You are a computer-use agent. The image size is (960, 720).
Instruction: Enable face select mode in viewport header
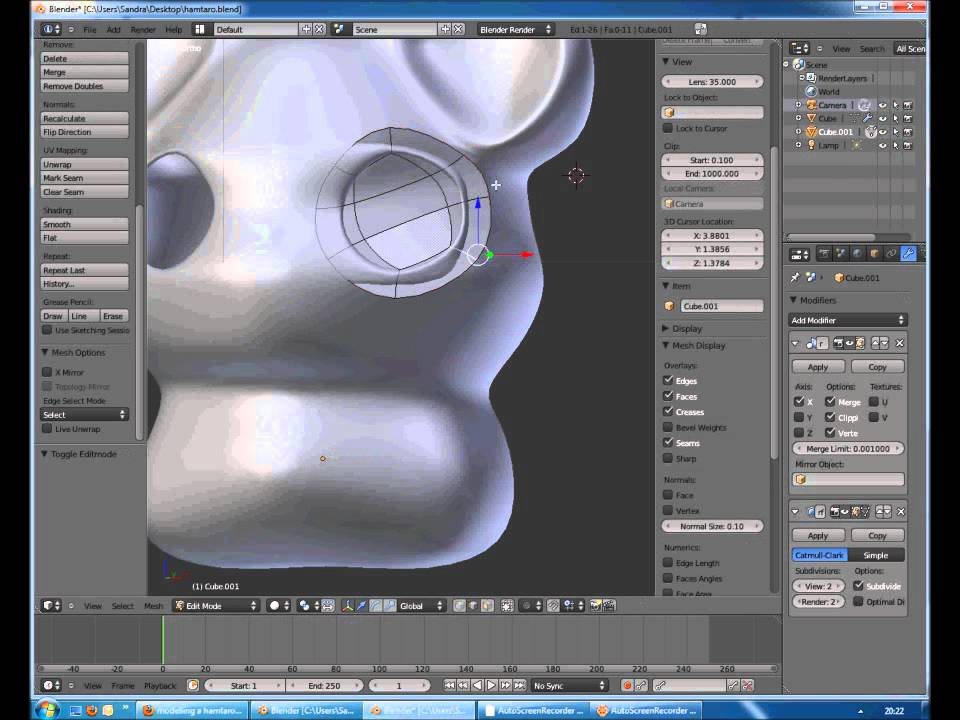[x=487, y=606]
